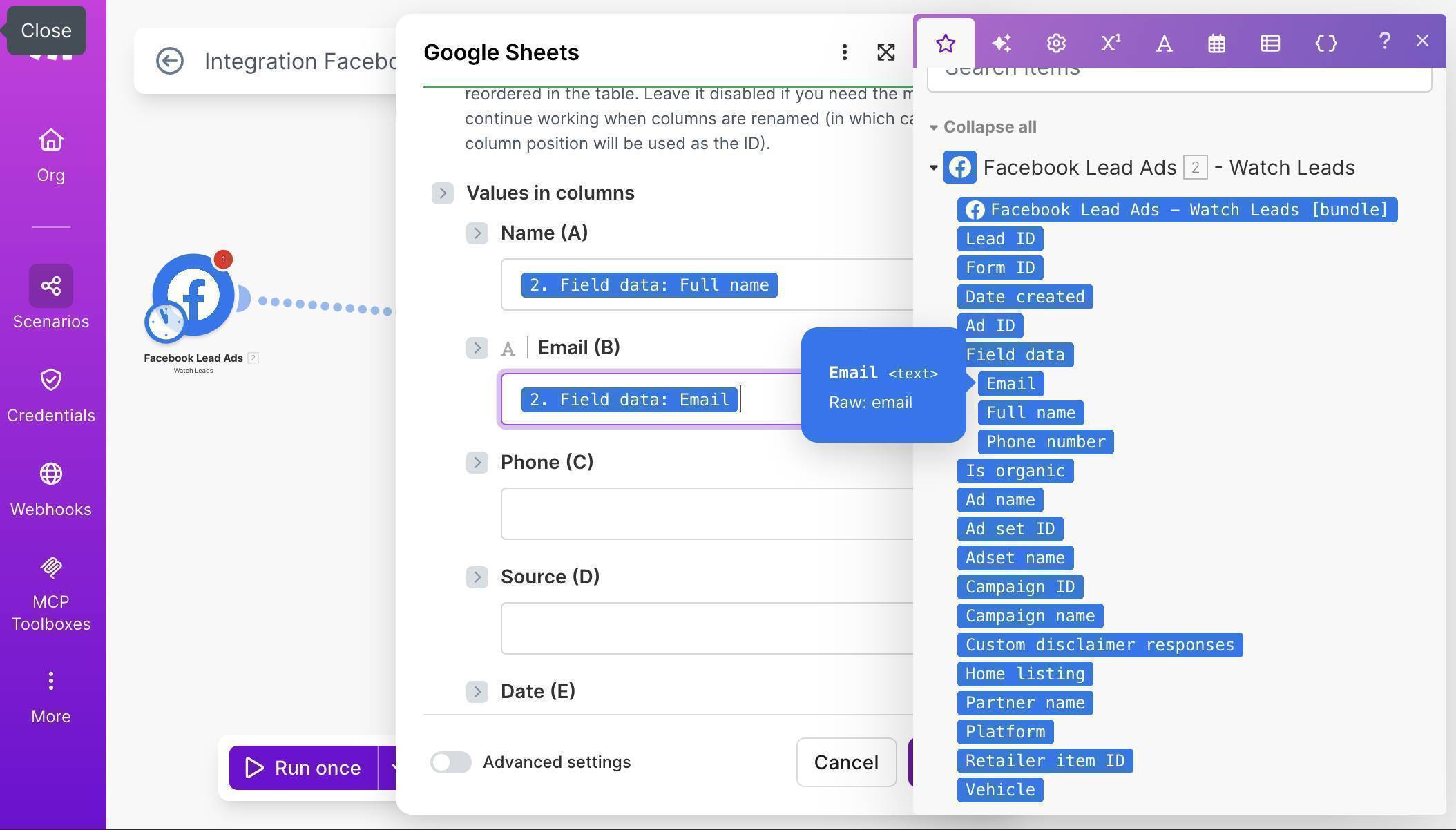
Task: Select the starred favorites tab in mapping panel
Action: tap(945, 43)
